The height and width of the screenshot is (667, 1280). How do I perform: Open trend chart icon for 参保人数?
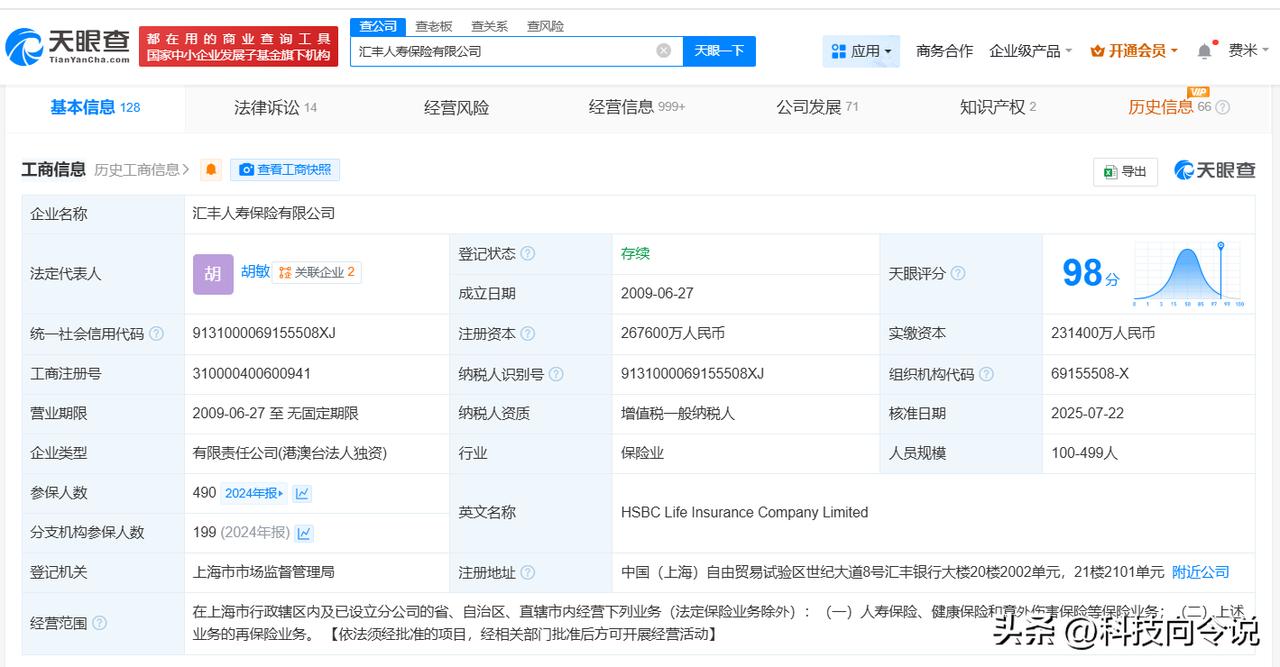click(x=302, y=493)
